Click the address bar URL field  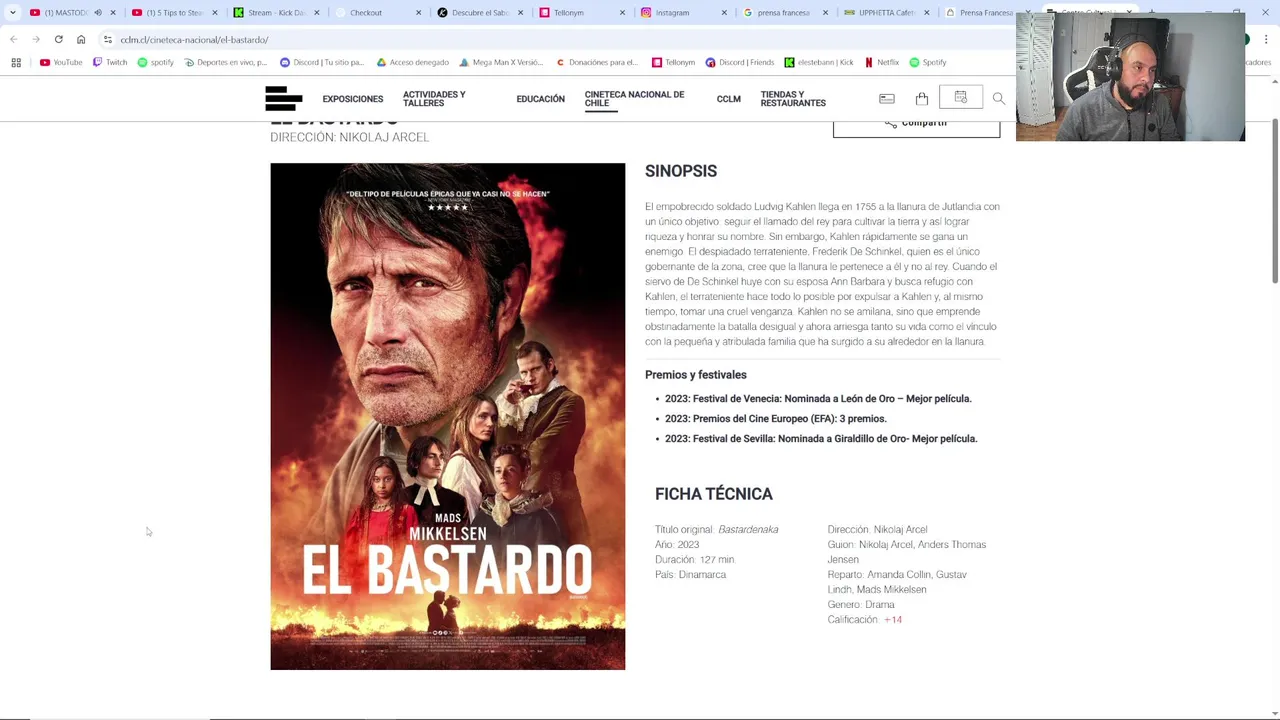pyautogui.click(x=560, y=39)
